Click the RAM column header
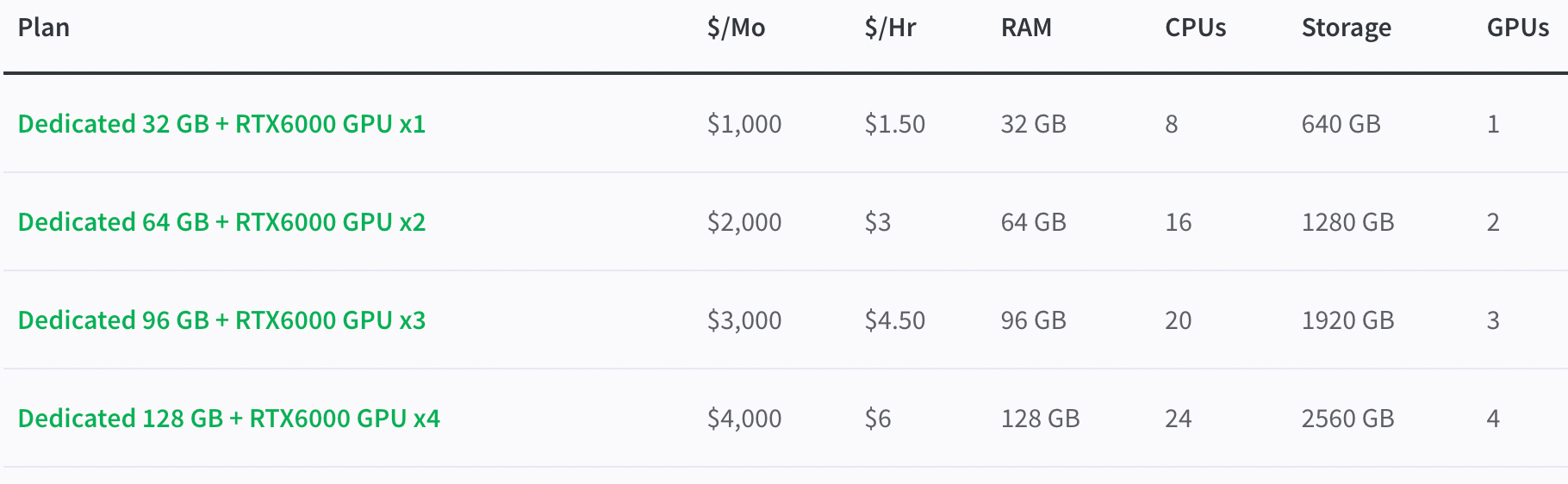The width and height of the screenshot is (1568, 484). point(1026,28)
